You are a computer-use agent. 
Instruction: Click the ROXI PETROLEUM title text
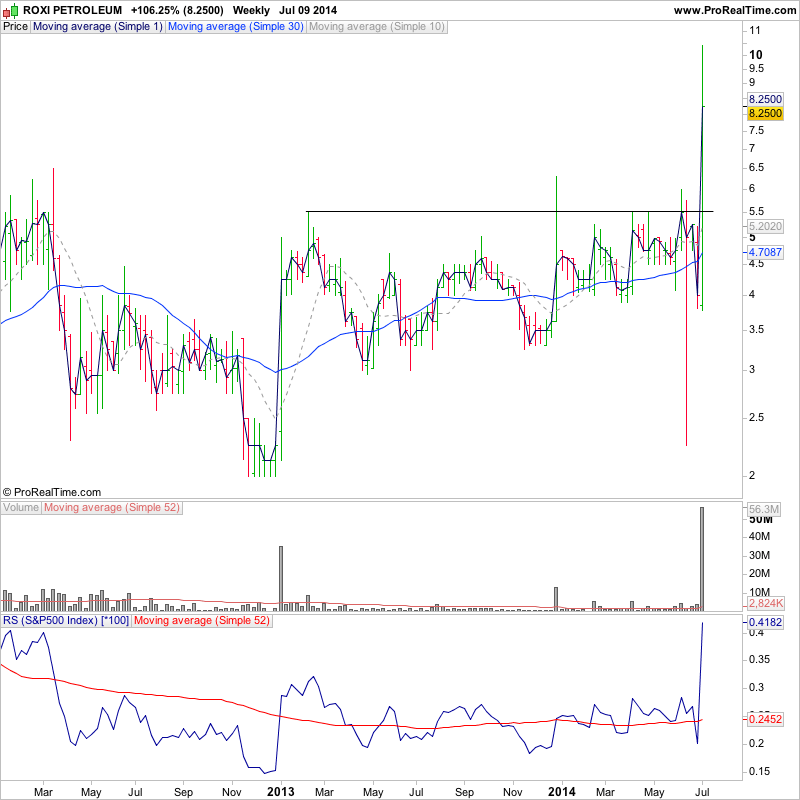point(72,10)
